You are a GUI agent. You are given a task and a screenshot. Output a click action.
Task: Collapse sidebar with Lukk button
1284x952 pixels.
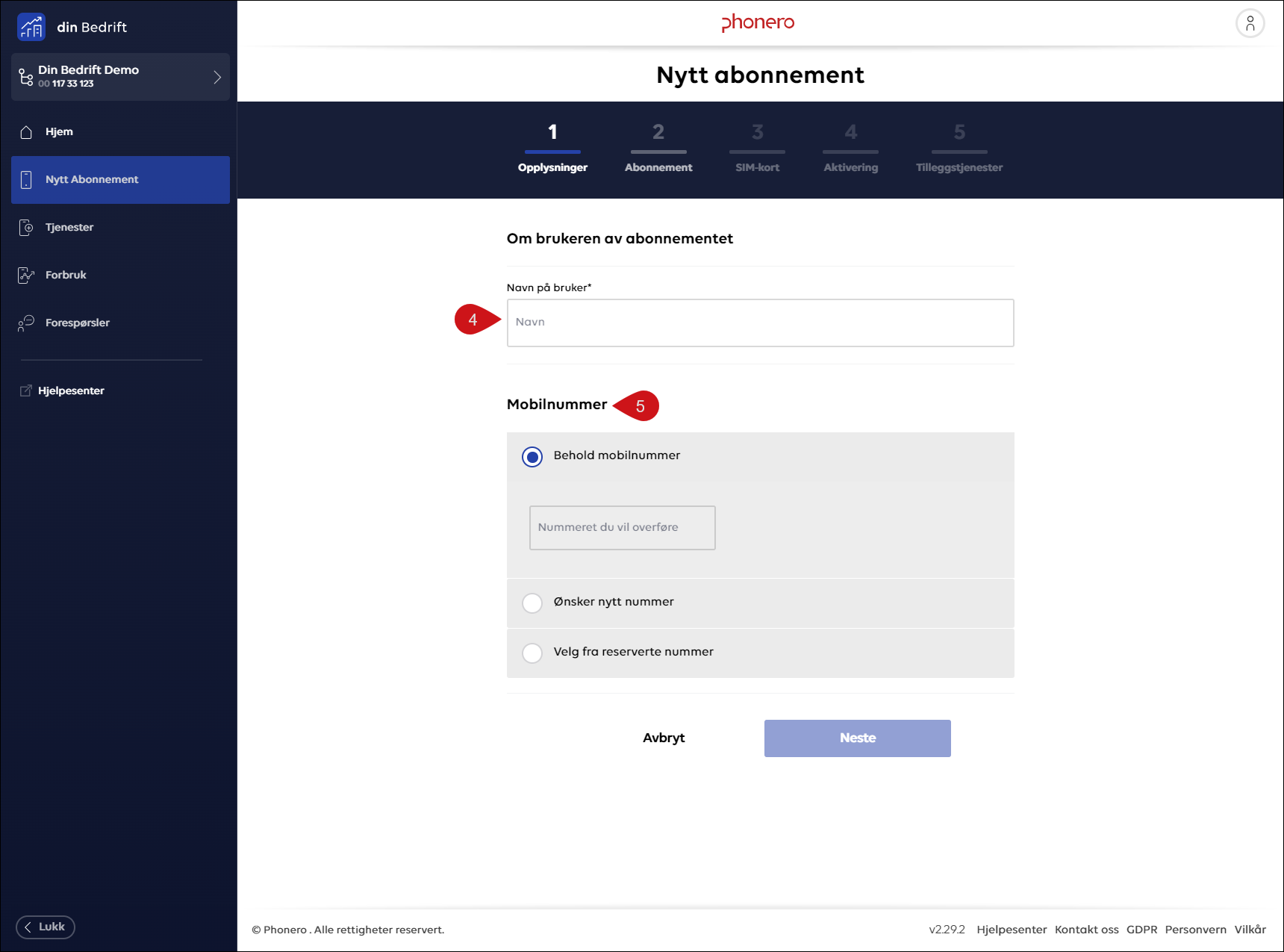46,927
